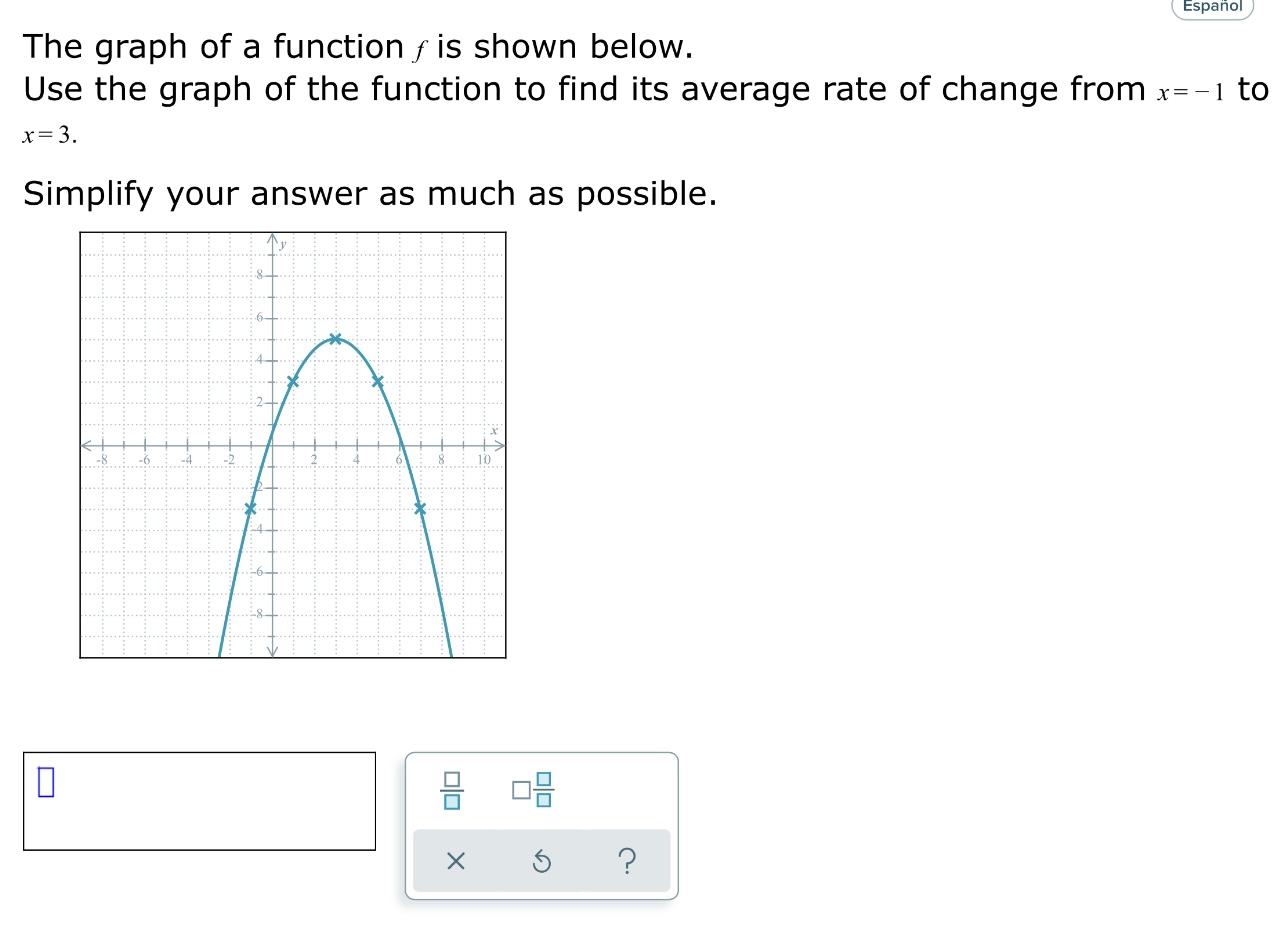Click the plotted point at (-1, -3)

251,509
